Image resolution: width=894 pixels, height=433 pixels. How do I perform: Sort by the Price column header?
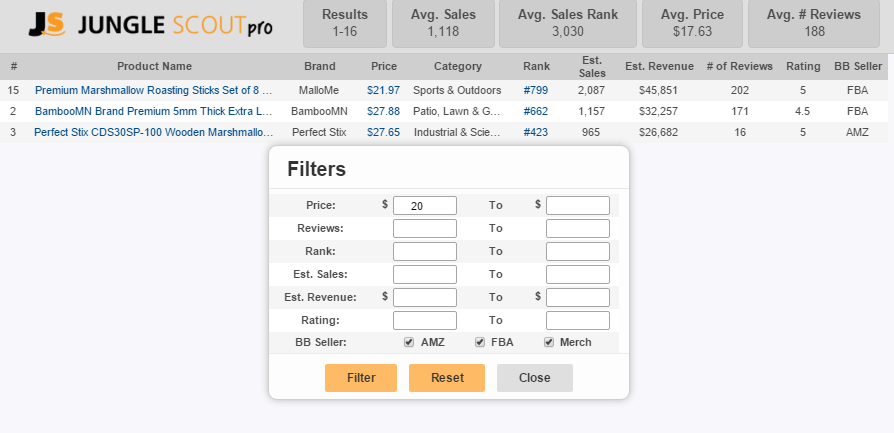383,67
